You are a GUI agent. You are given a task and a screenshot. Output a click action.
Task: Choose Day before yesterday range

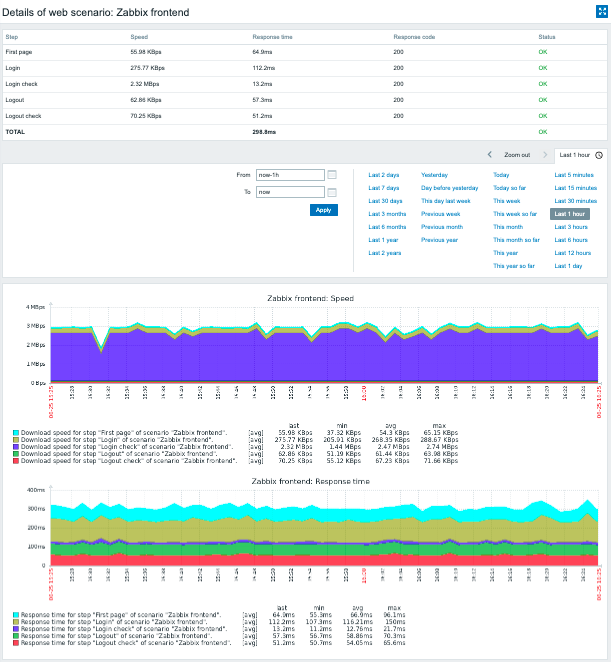[x=449, y=188]
